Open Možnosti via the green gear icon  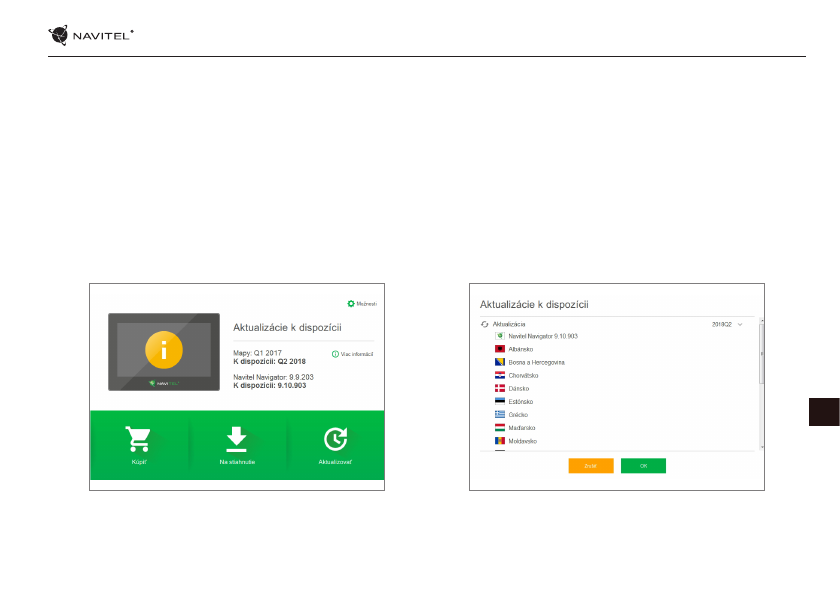351,304
